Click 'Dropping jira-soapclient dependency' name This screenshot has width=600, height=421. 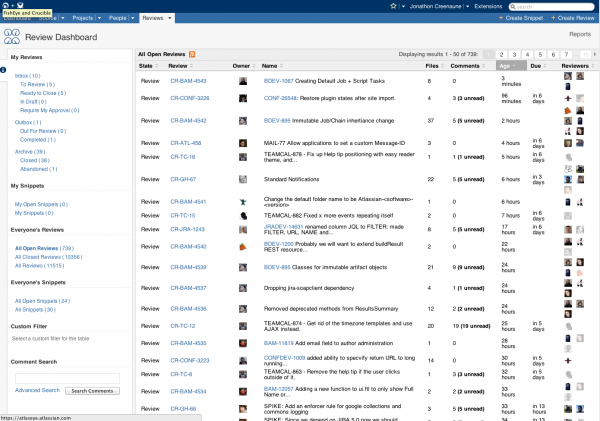click(x=309, y=288)
